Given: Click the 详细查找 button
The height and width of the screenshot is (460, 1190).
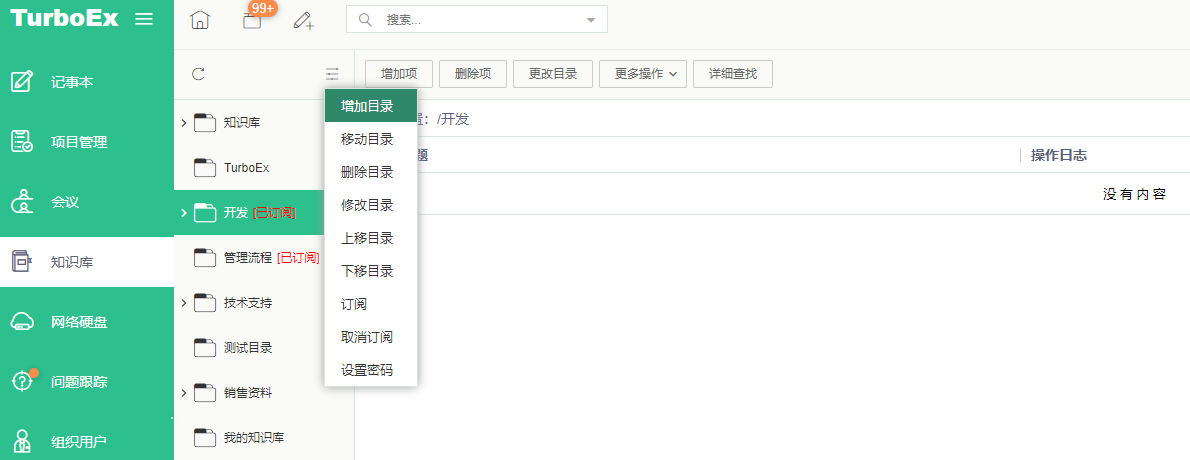Looking at the screenshot, I should tap(733, 74).
